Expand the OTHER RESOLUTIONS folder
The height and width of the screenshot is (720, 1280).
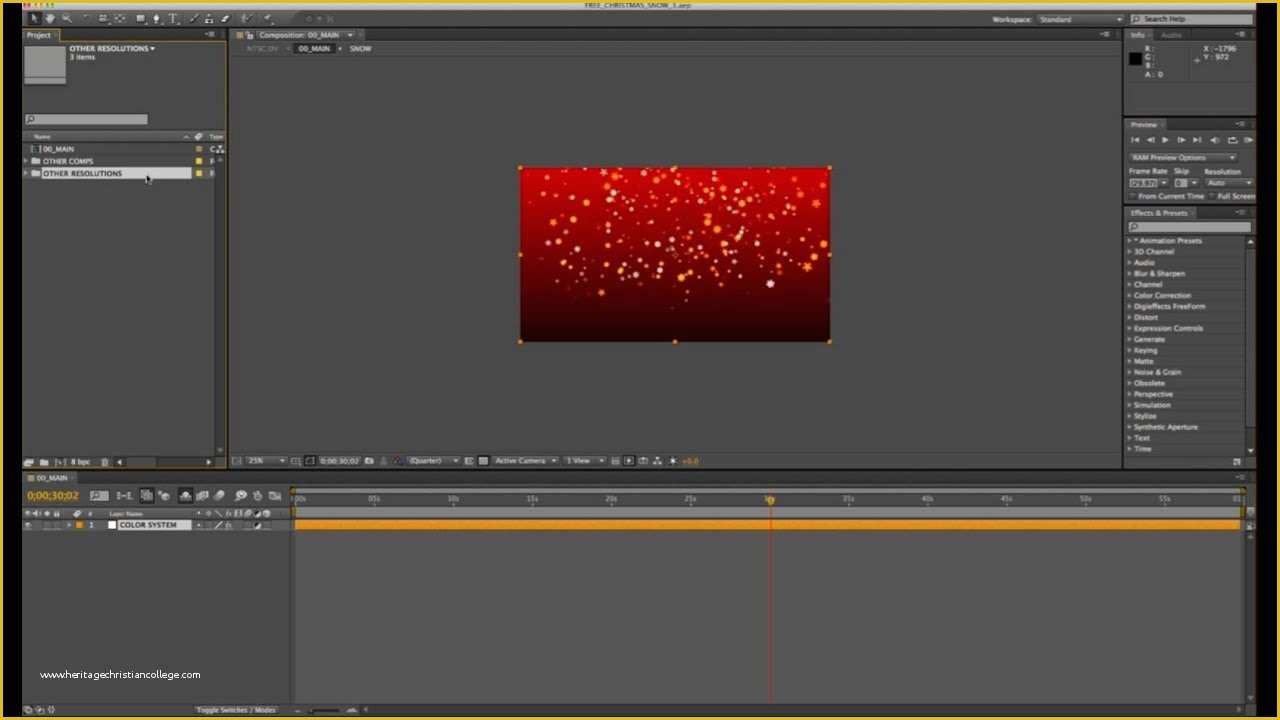click(27, 173)
